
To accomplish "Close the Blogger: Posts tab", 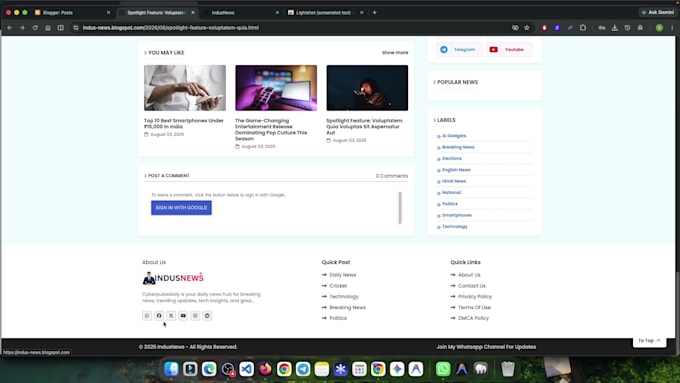I will tap(108, 13).
